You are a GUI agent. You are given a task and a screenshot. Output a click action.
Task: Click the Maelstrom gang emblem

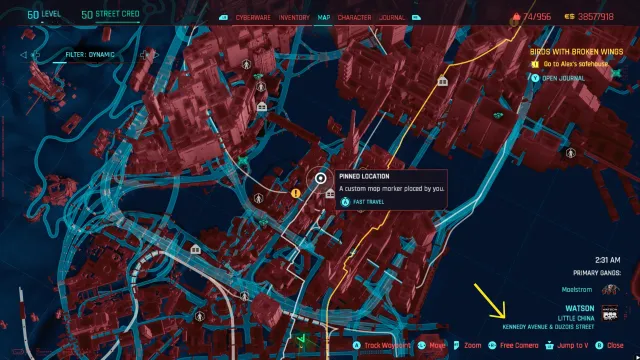pyautogui.click(x=610, y=290)
